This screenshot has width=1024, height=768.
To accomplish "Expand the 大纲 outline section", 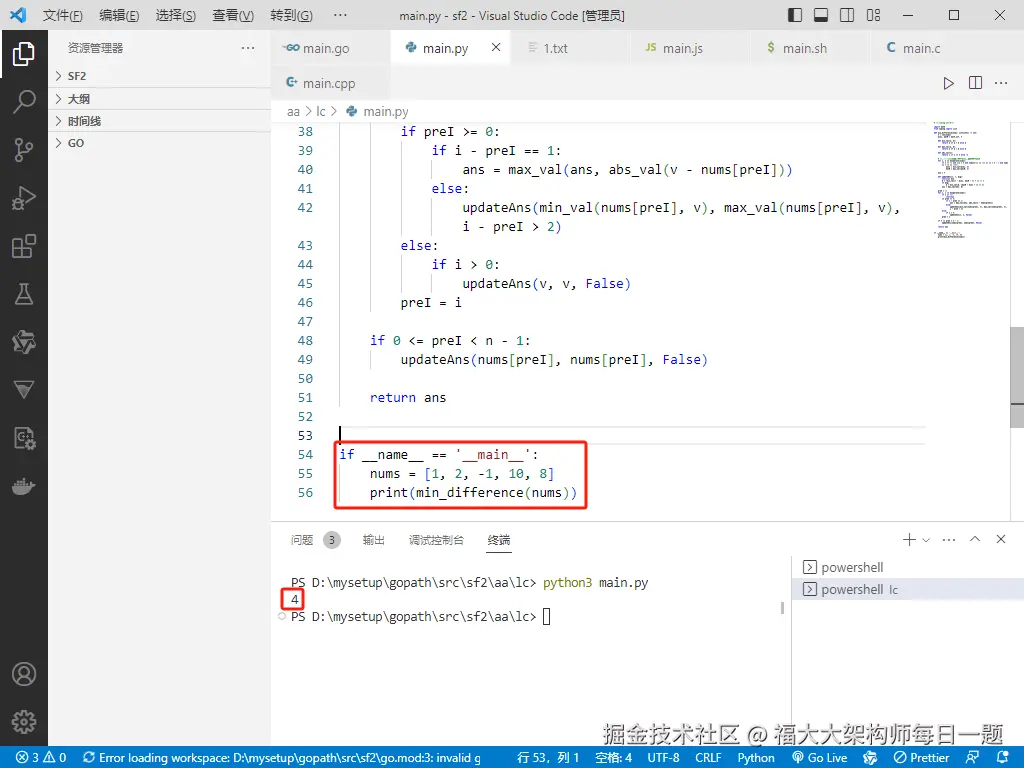I will 159,99.
